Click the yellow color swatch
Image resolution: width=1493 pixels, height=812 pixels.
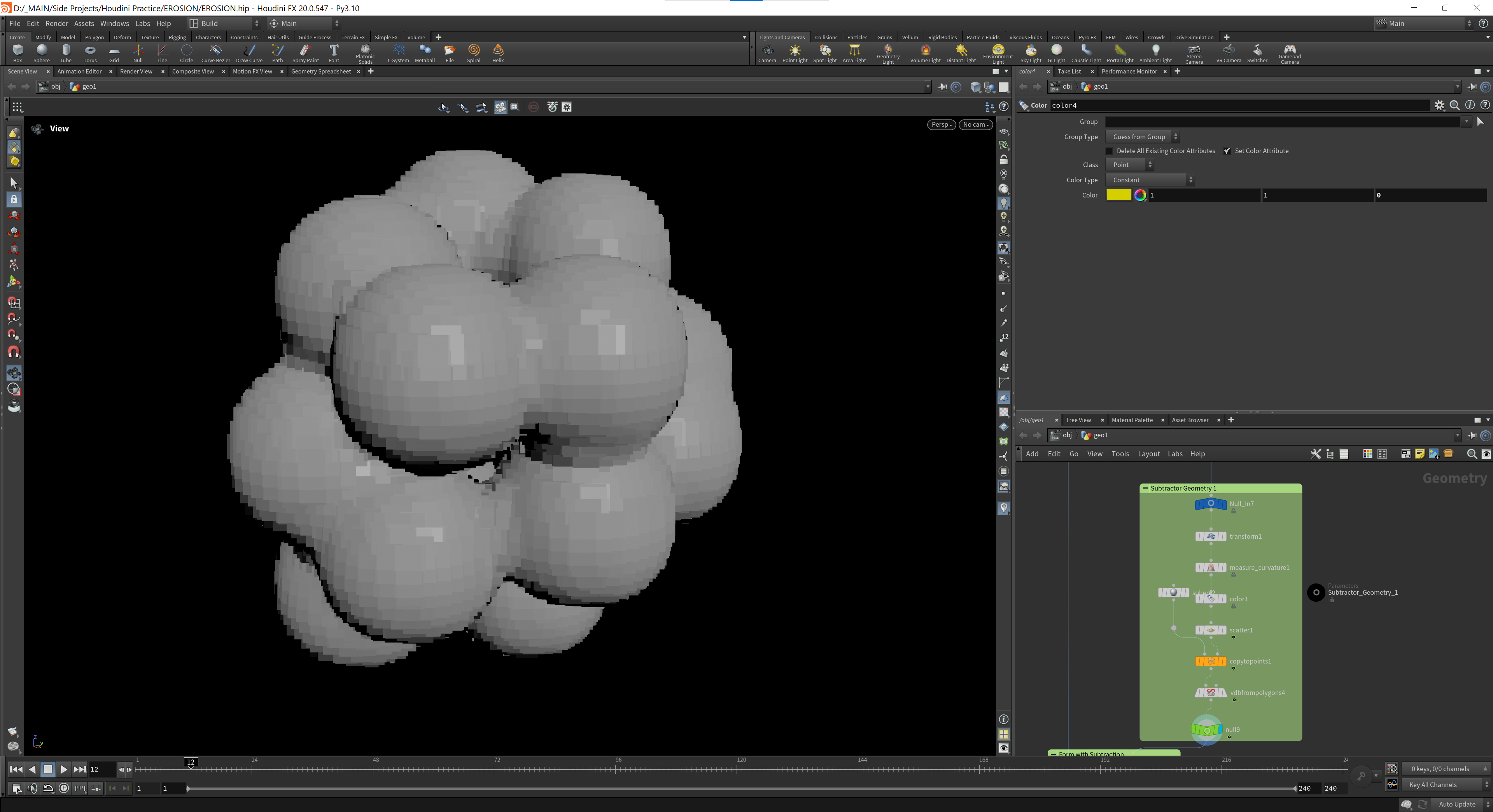tap(1118, 195)
